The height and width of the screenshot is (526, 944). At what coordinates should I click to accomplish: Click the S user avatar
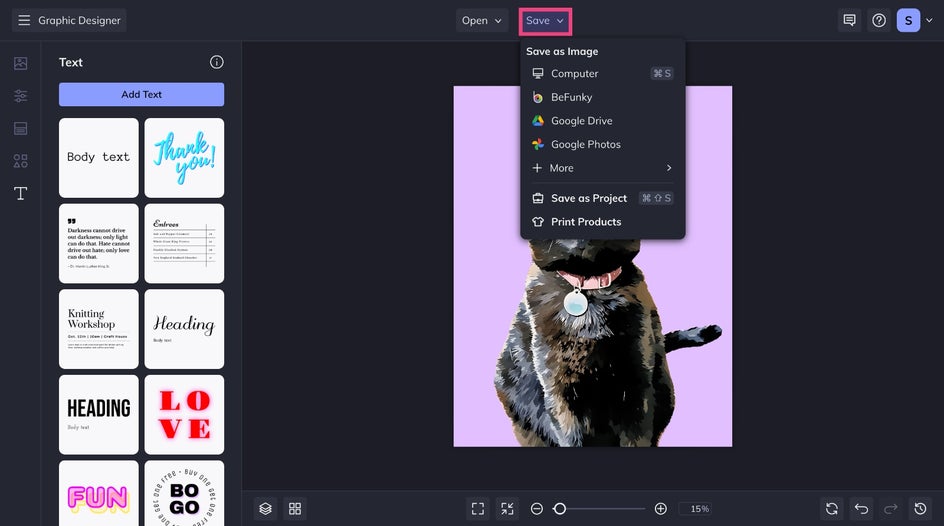coord(908,20)
